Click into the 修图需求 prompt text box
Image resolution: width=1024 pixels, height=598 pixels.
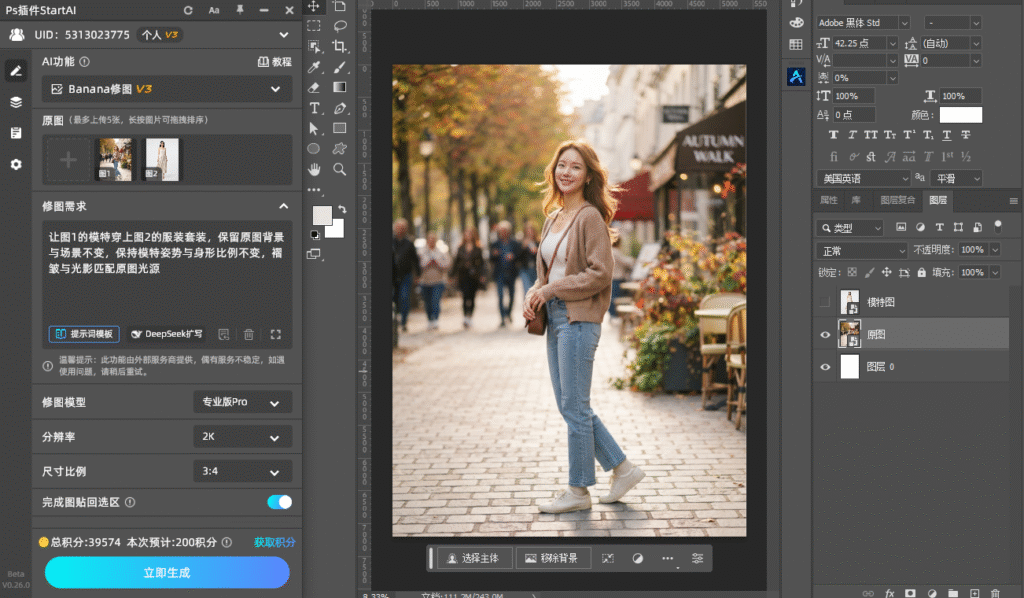(x=167, y=271)
